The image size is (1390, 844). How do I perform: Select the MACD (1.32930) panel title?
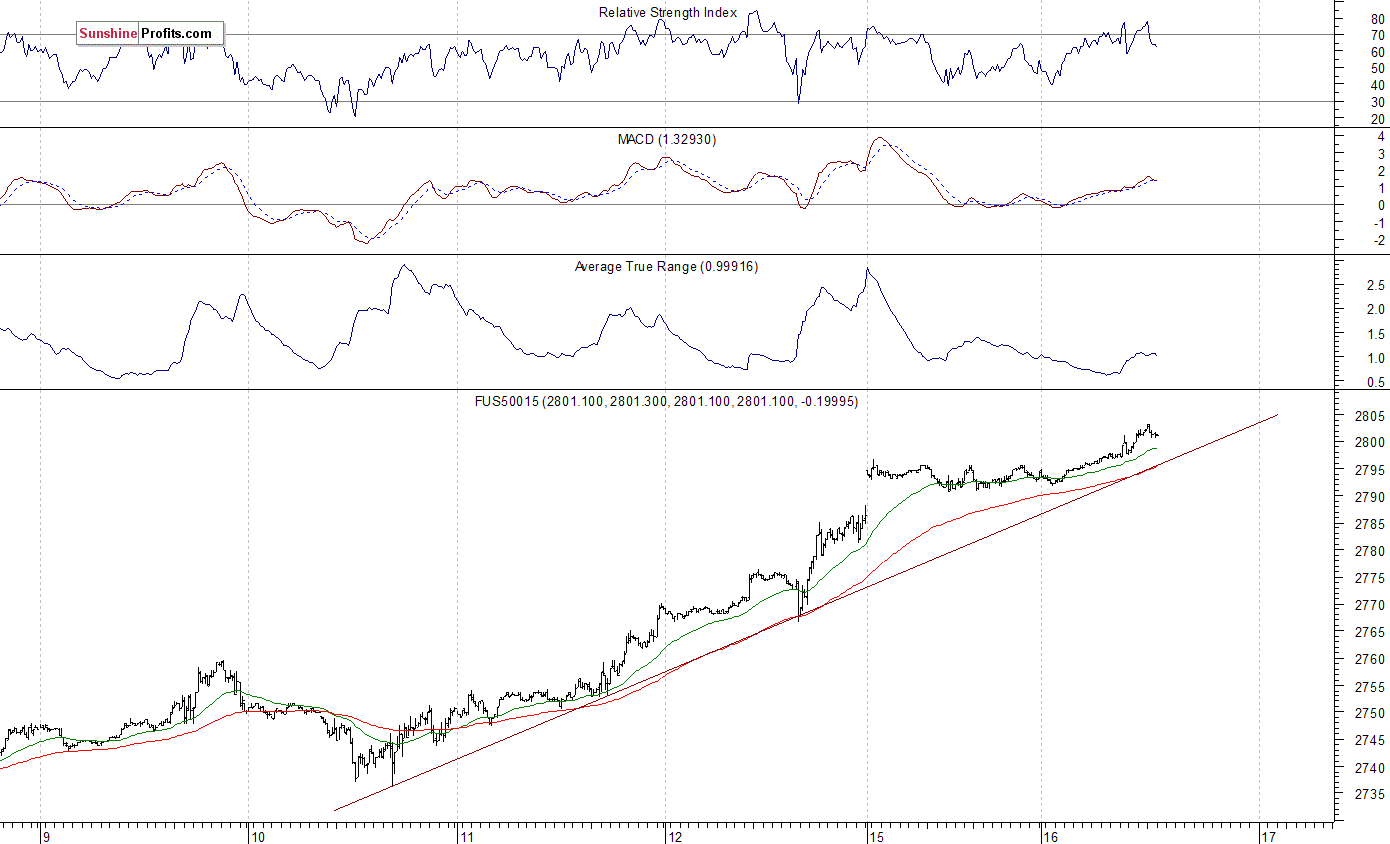click(x=667, y=139)
